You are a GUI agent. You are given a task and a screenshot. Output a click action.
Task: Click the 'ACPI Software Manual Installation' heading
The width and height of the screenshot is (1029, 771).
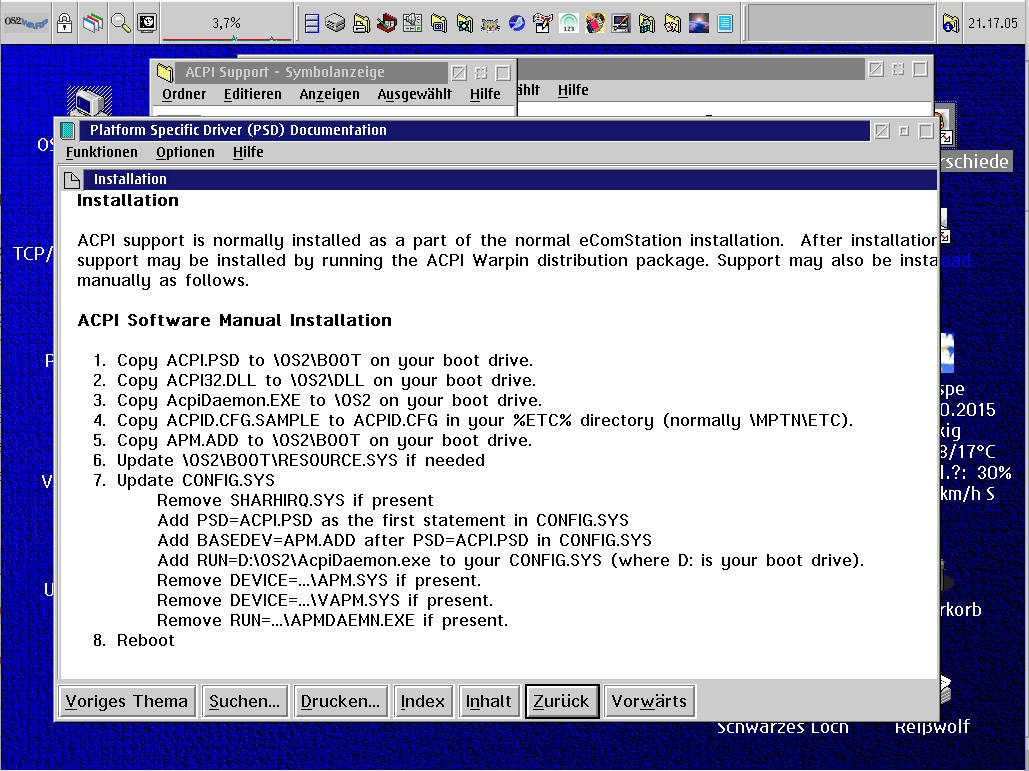tap(234, 320)
